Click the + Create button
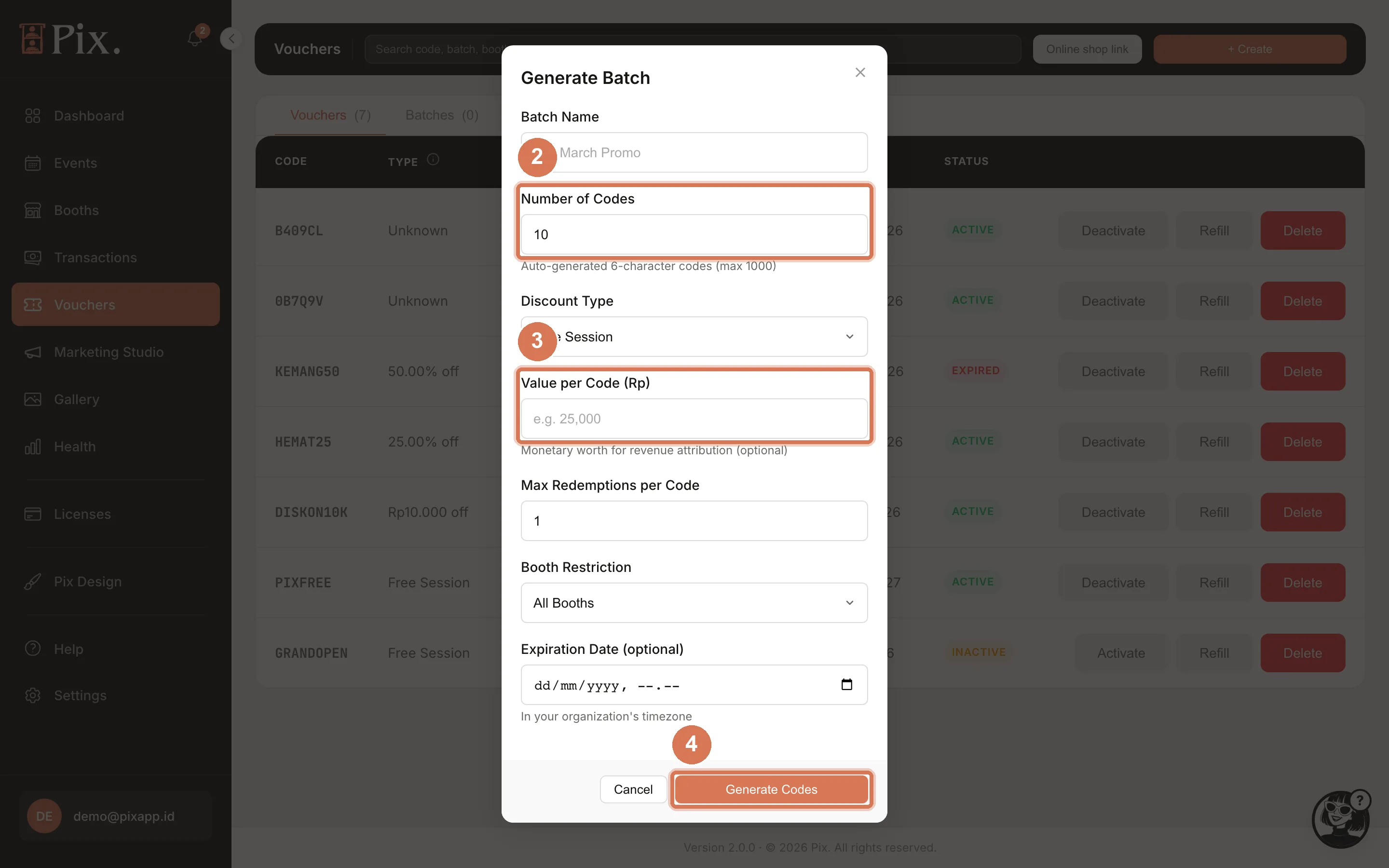Viewport: 1389px width, 868px height. coord(1250,49)
